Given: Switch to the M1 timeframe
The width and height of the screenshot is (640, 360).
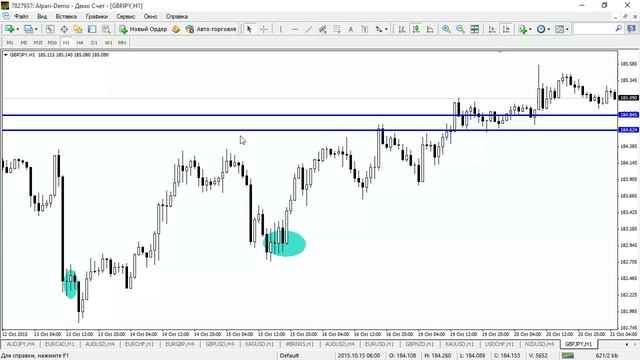Looking at the screenshot, I should point(10,42).
